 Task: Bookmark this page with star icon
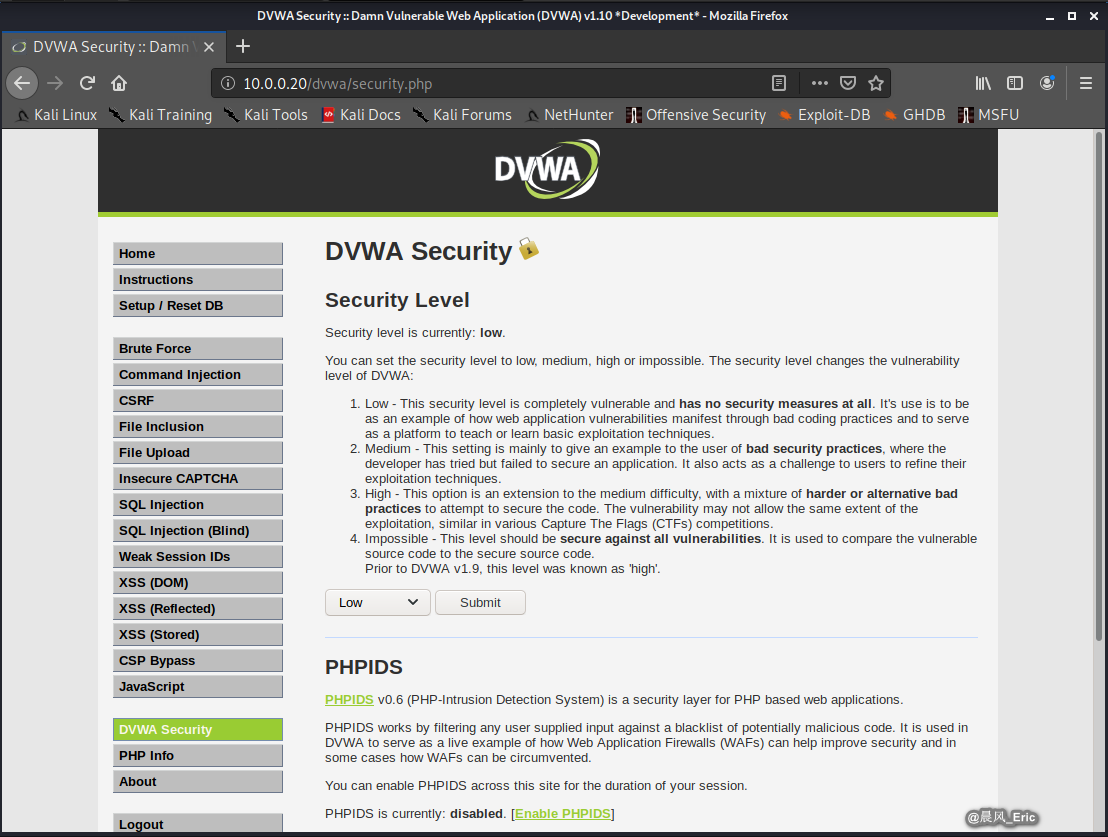tap(876, 83)
